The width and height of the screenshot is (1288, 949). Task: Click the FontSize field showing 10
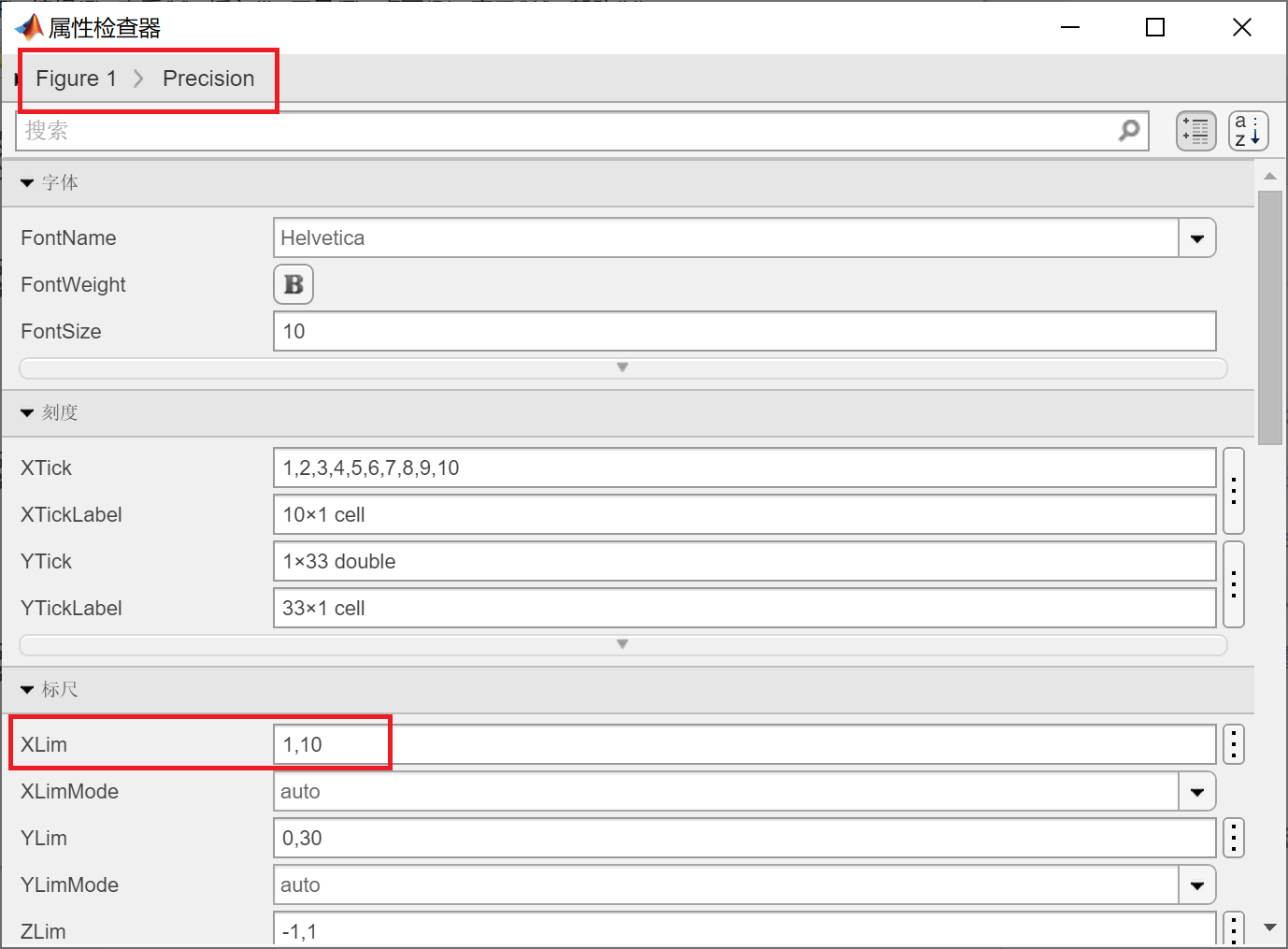pyautogui.click(x=745, y=331)
